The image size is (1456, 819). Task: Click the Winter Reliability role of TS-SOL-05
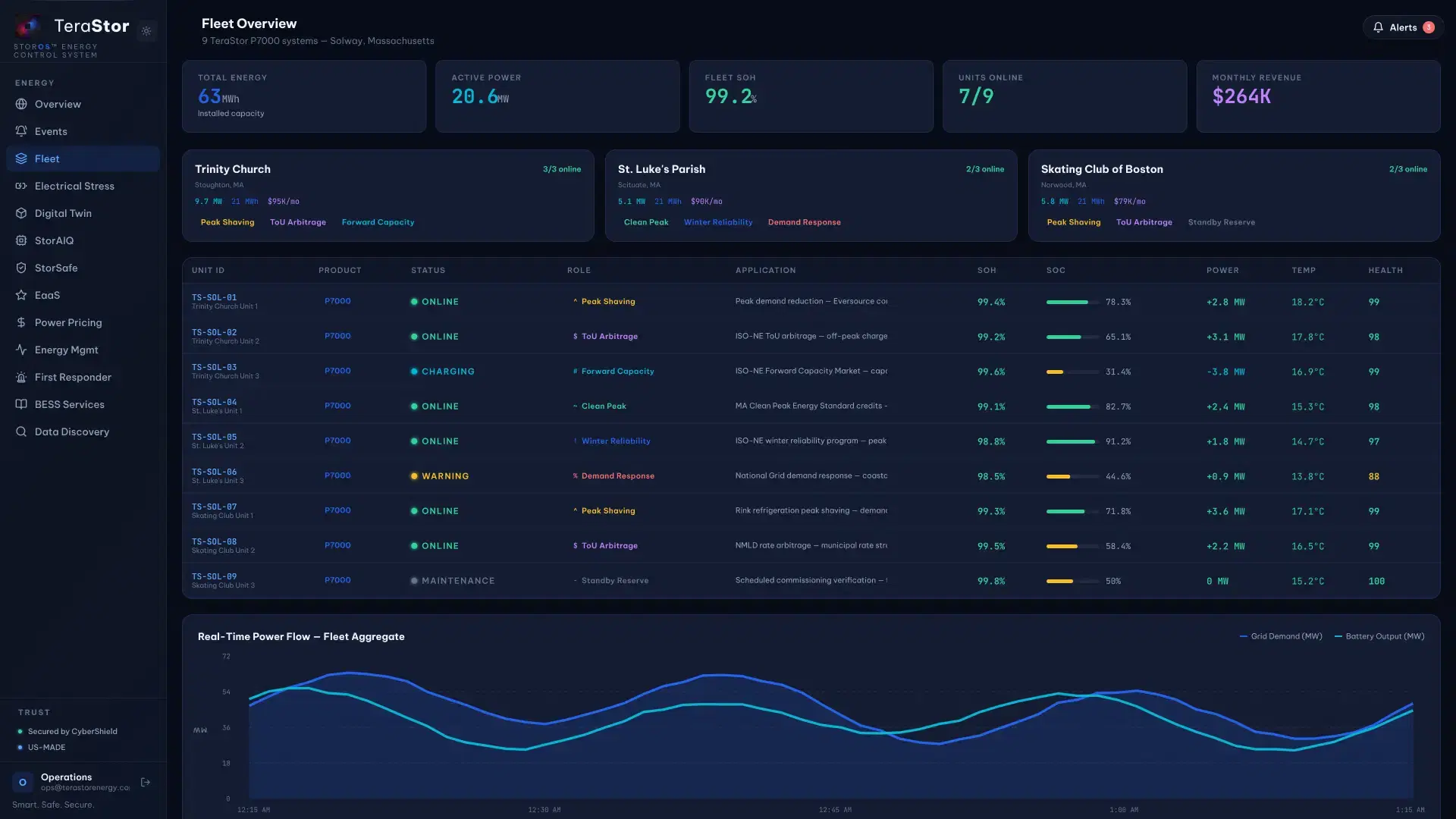click(x=611, y=441)
